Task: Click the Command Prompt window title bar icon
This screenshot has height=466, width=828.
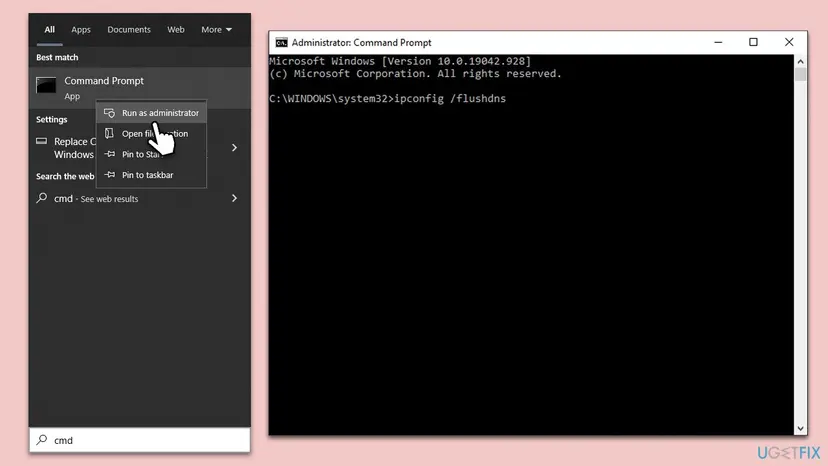Action: [281, 42]
